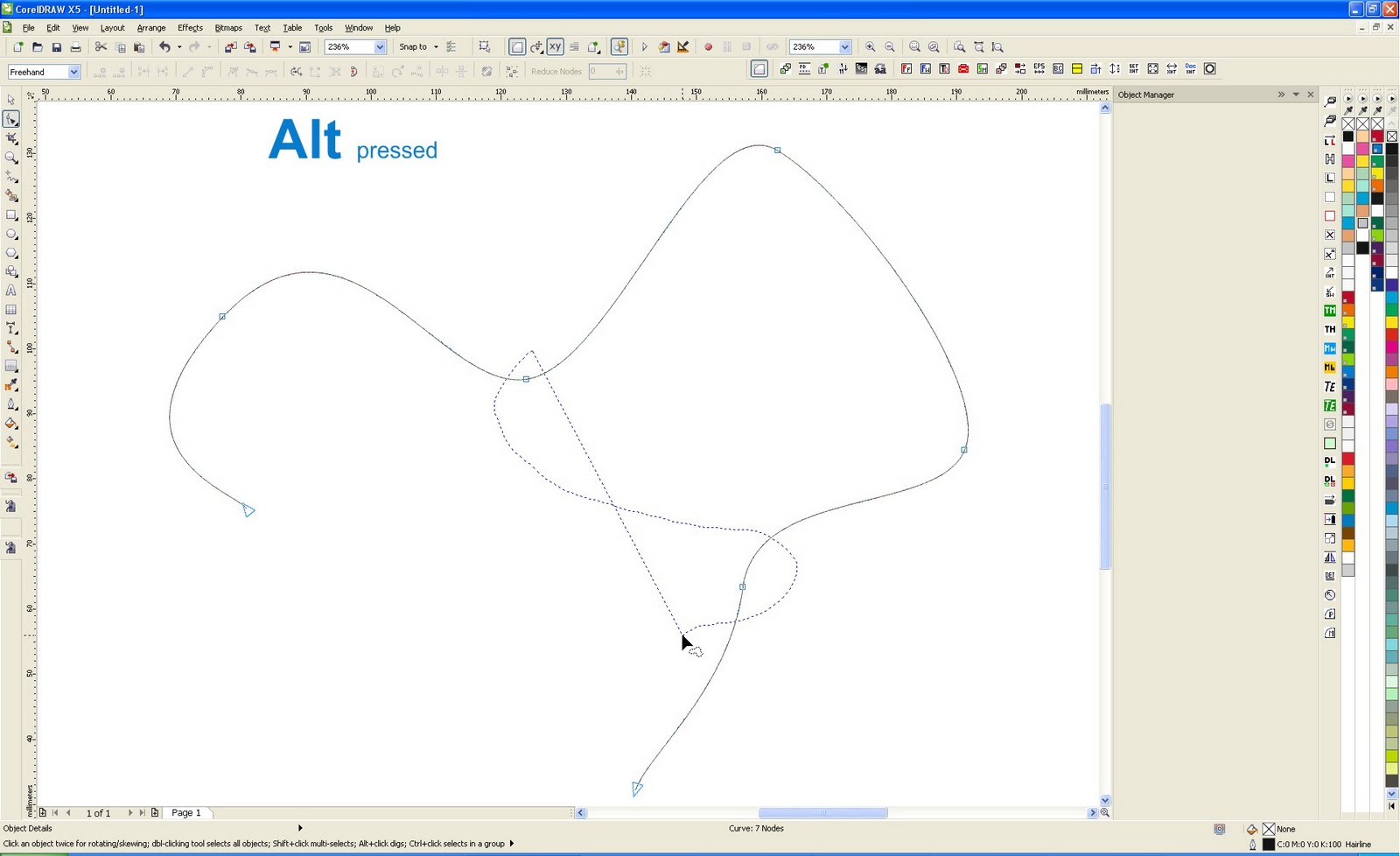Screen dimensions: 1400x856
Task: Open the Freehand selection mode dropdown
Action: point(75,72)
